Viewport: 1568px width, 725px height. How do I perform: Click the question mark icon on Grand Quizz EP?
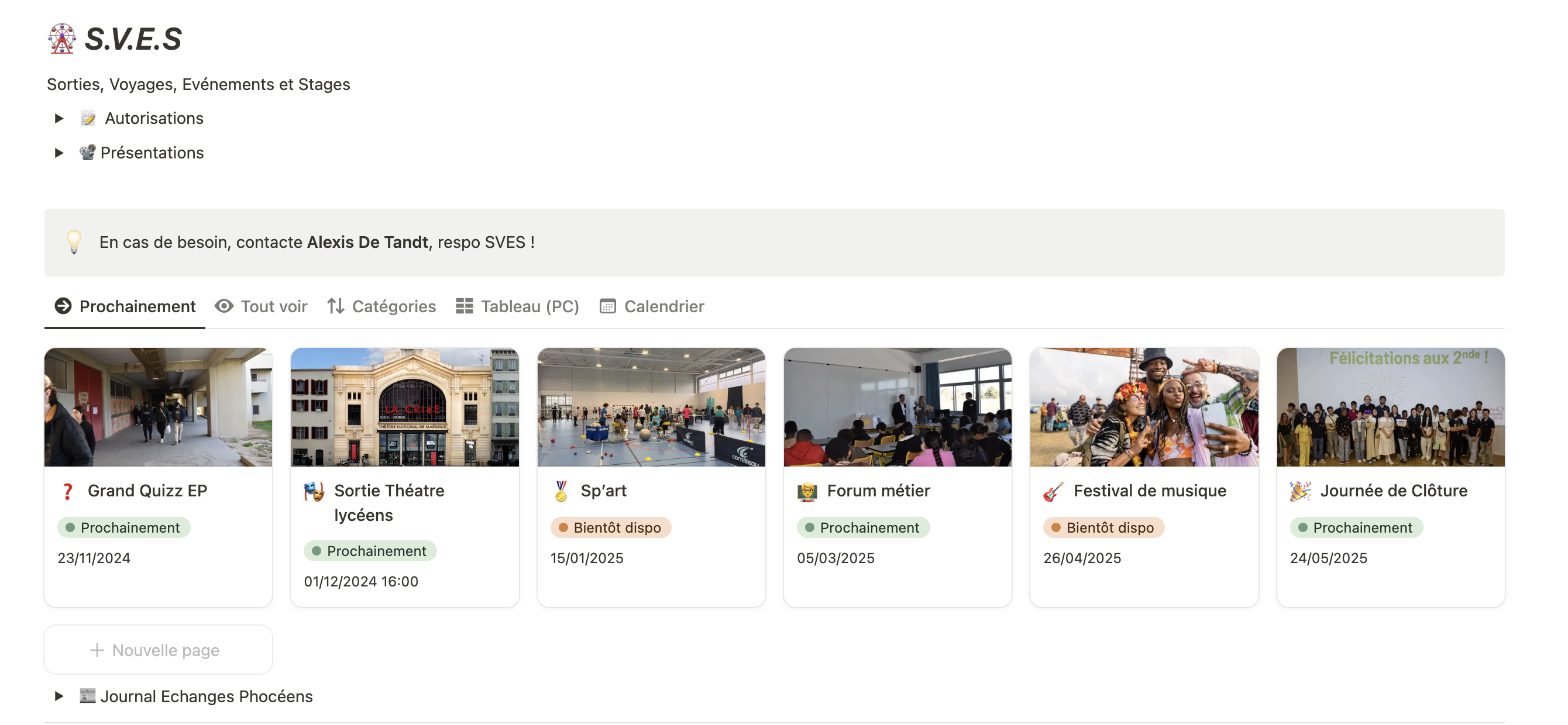pos(68,491)
